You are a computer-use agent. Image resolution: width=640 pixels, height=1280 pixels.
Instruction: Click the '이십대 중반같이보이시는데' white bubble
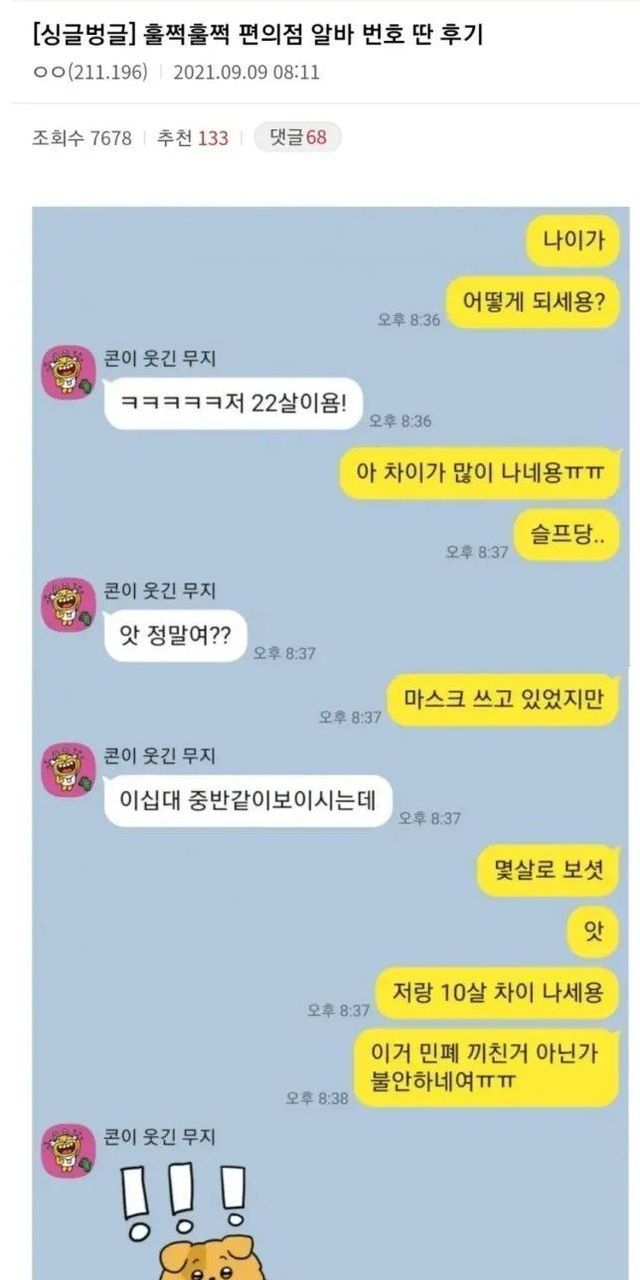[x=248, y=800]
